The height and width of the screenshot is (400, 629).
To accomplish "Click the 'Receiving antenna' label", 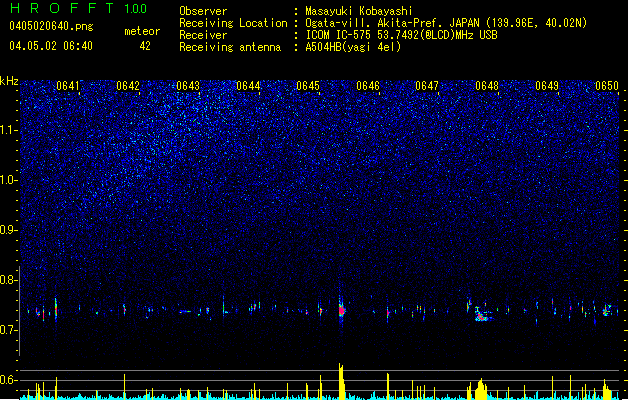I will (230, 47).
